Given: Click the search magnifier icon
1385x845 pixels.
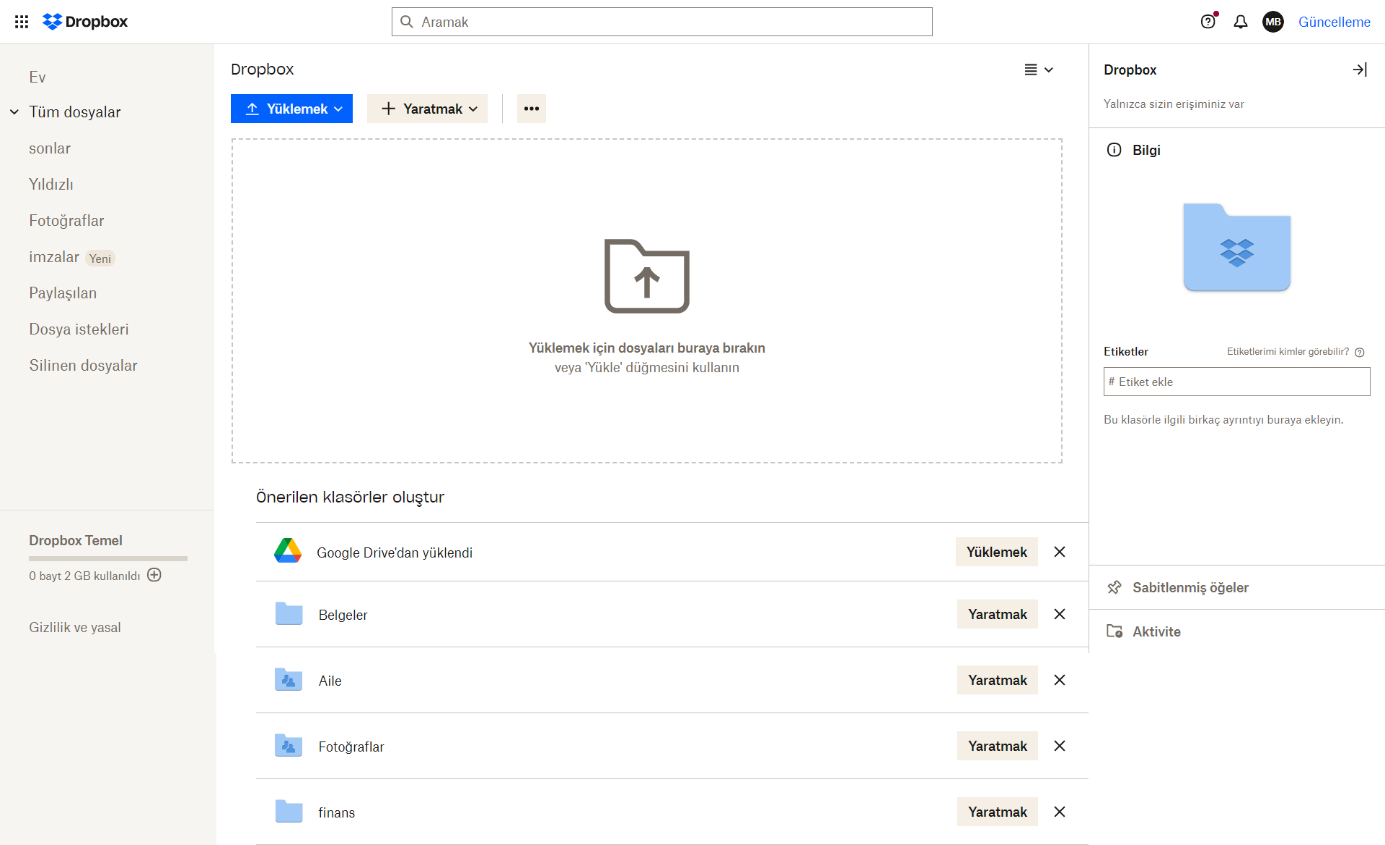Looking at the screenshot, I should pos(407,22).
